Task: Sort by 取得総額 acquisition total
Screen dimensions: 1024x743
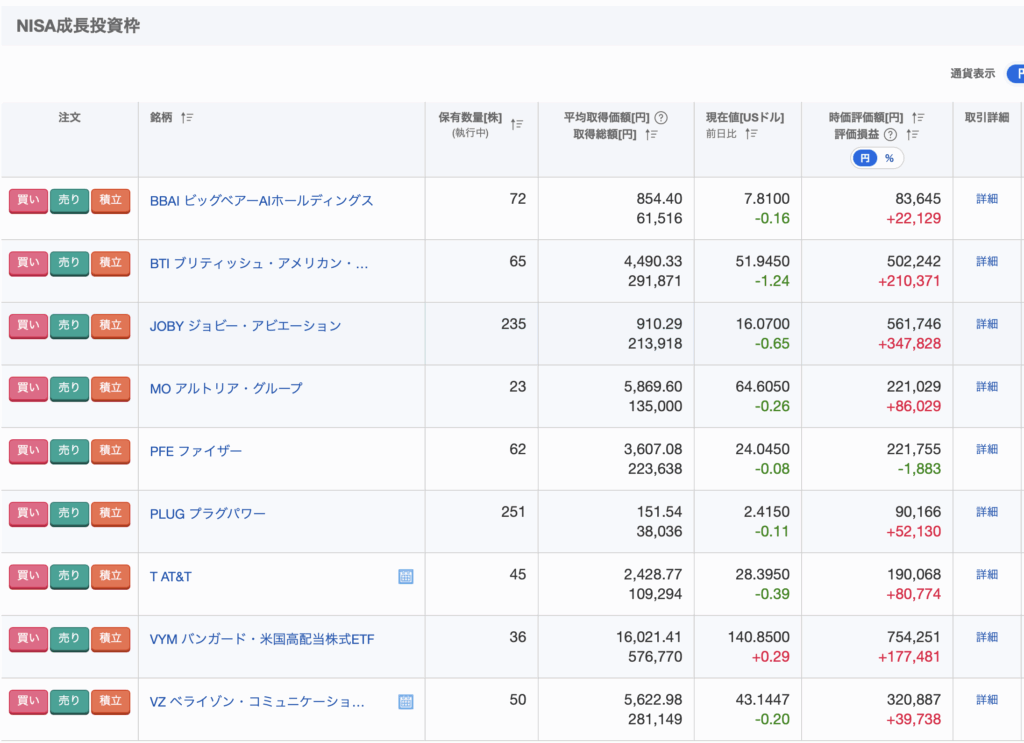Action: (651, 134)
